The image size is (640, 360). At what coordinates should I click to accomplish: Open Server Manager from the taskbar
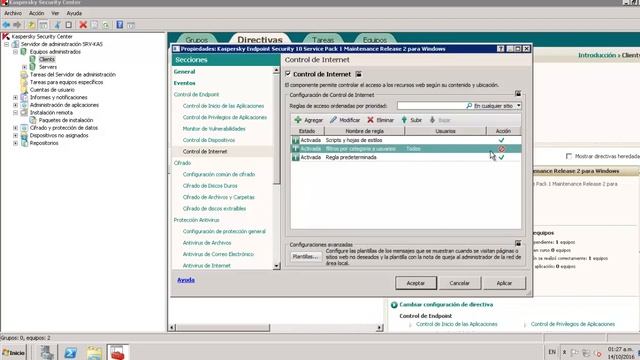click(47, 353)
